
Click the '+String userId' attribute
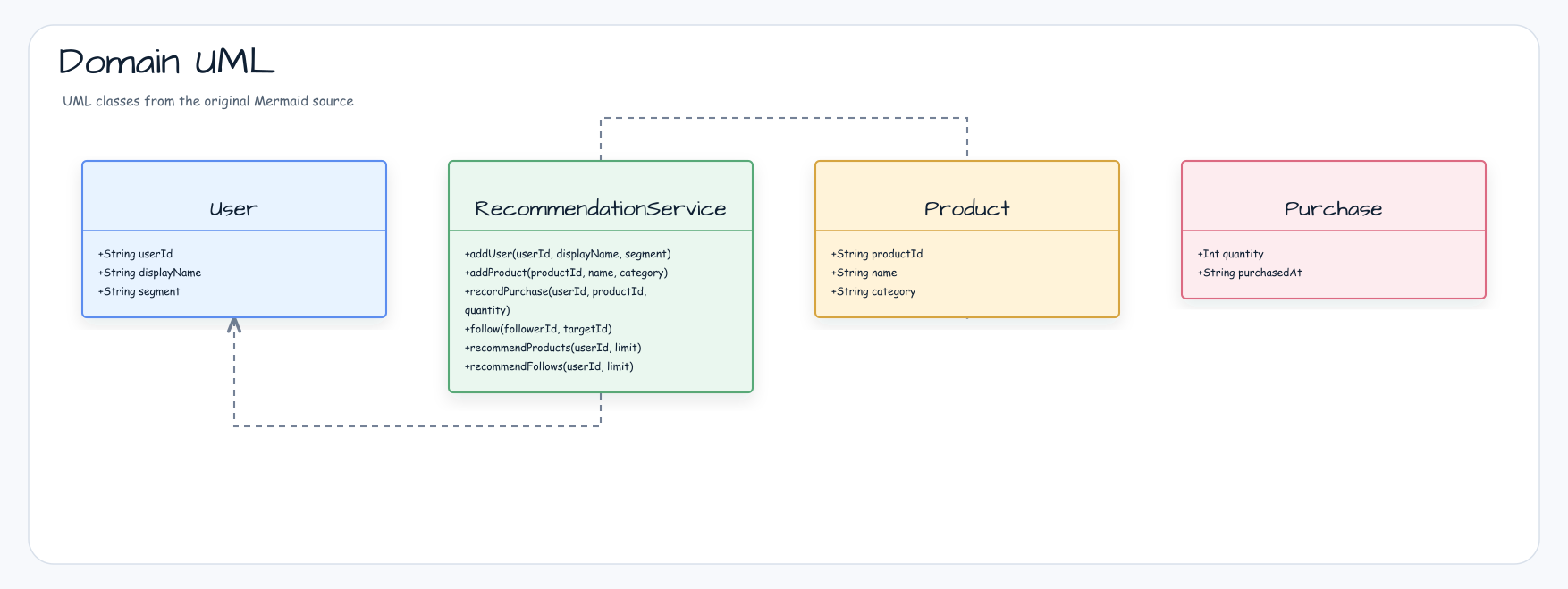tap(135, 254)
